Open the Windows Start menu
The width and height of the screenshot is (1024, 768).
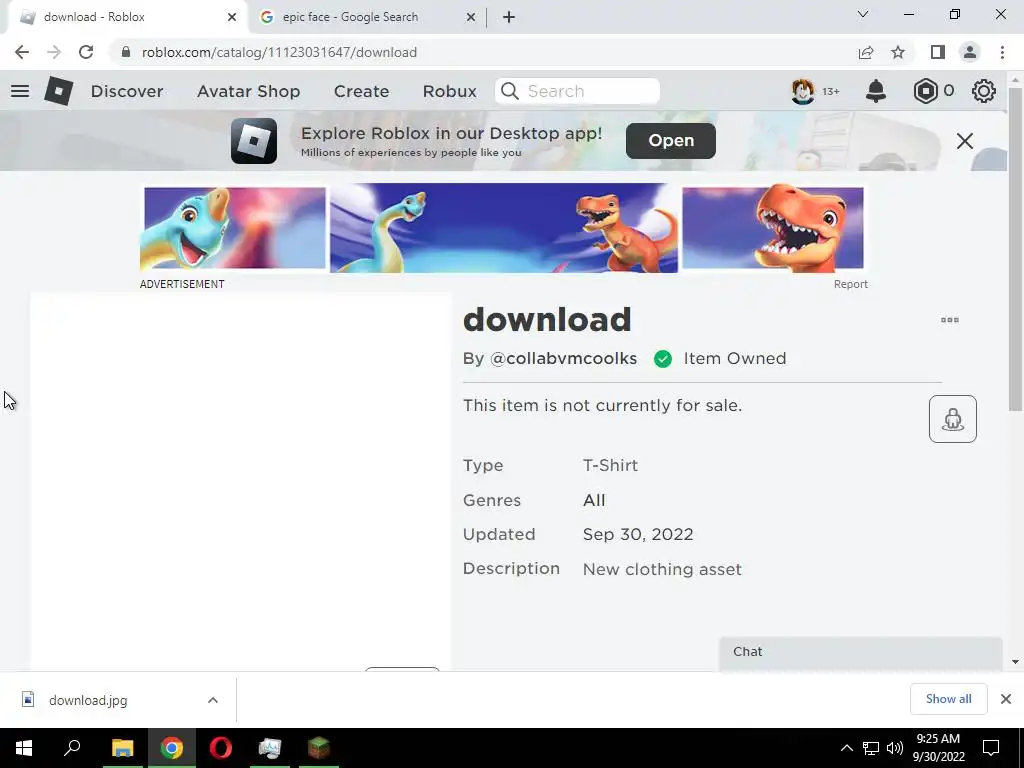(x=24, y=748)
